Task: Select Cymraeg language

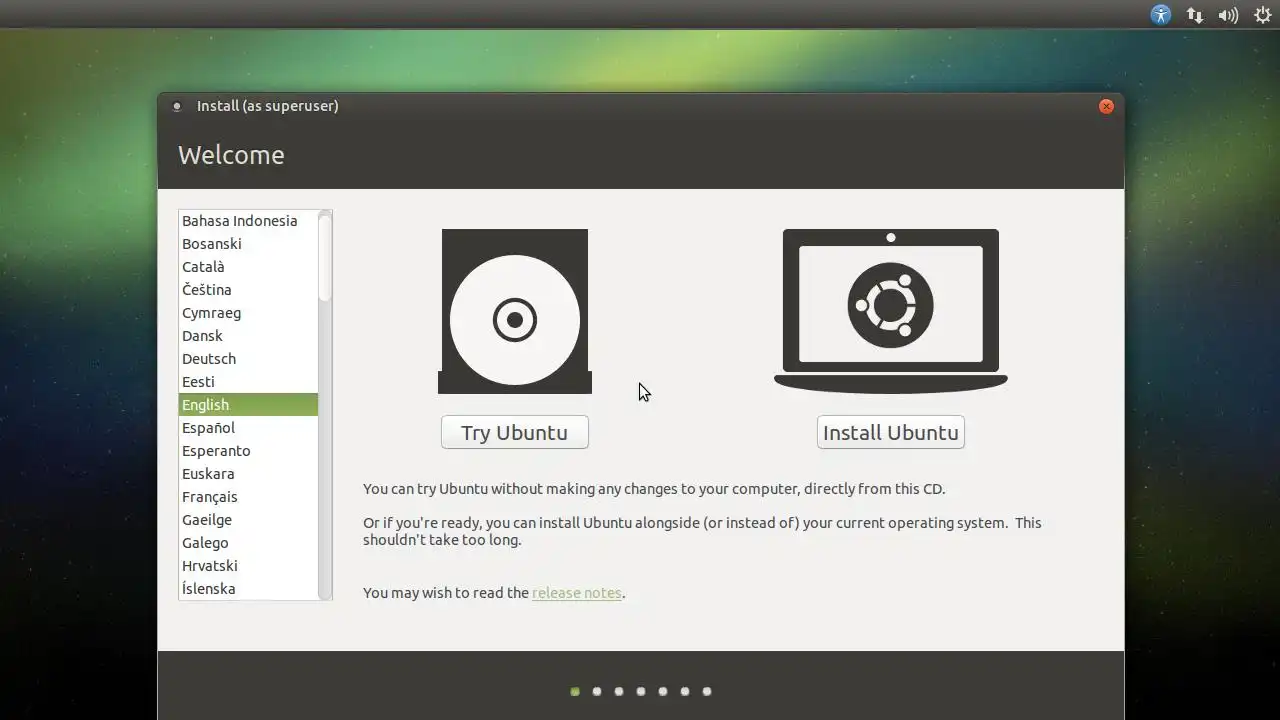Action: point(248,313)
